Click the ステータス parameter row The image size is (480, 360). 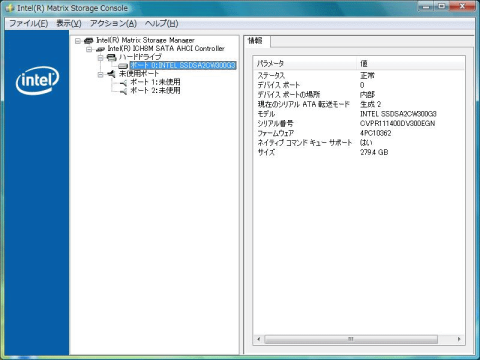(359, 76)
